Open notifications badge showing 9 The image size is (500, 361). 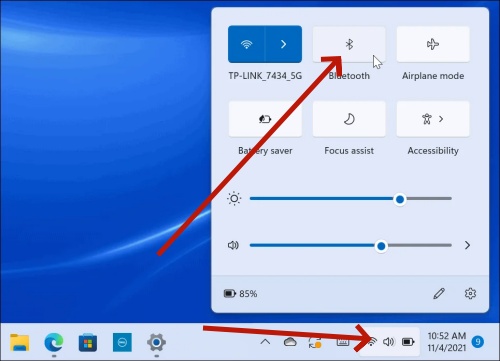click(x=478, y=342)
